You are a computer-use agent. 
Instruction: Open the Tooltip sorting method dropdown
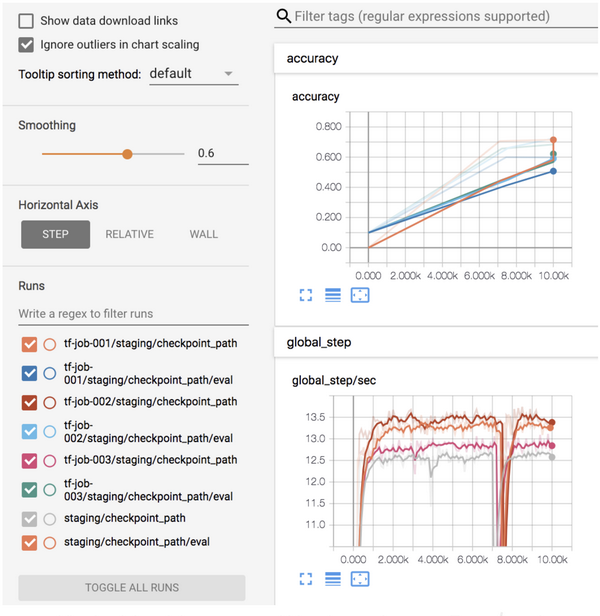point(191,74)
